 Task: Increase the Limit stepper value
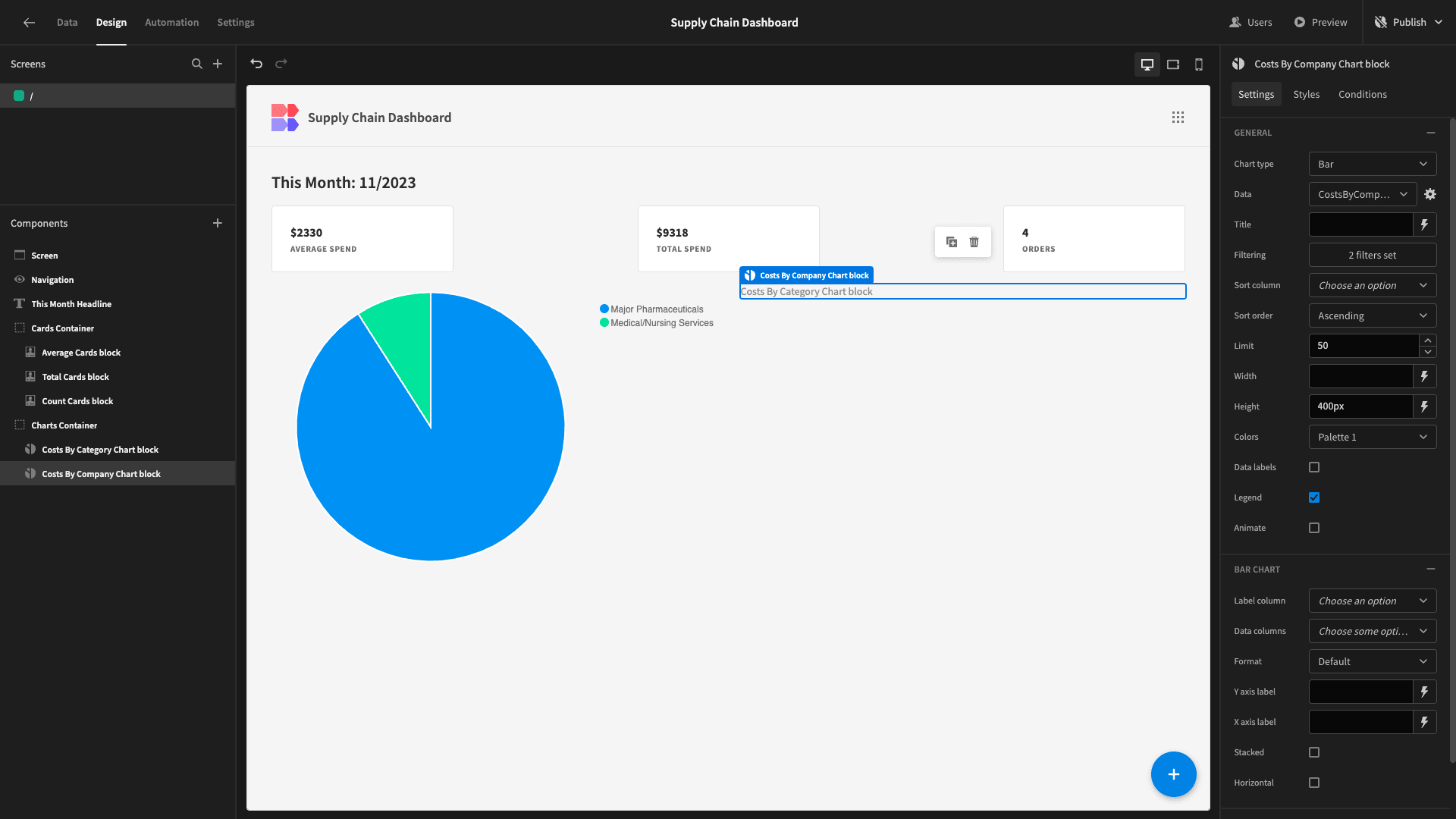(1428, 340)
